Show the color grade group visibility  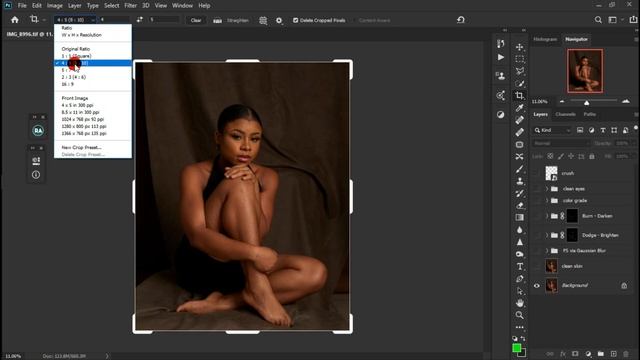[x=537, y=200]
